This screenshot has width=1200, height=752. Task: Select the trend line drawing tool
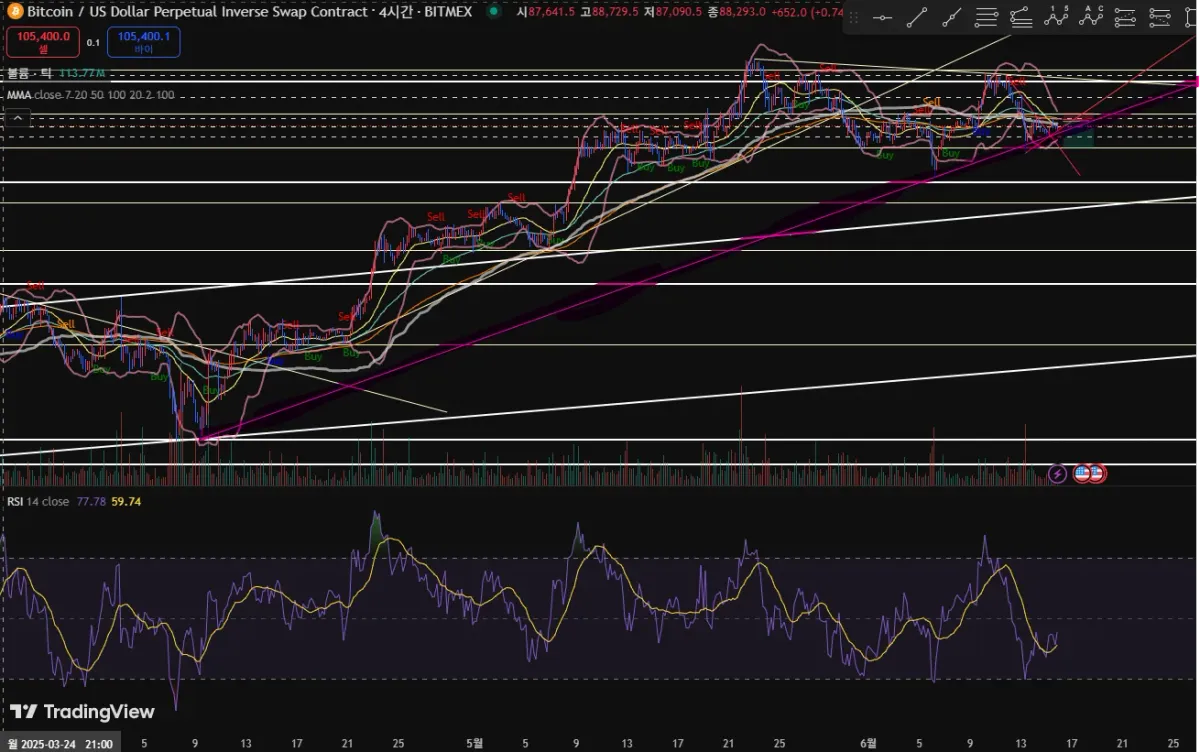[x=916, y=17]
